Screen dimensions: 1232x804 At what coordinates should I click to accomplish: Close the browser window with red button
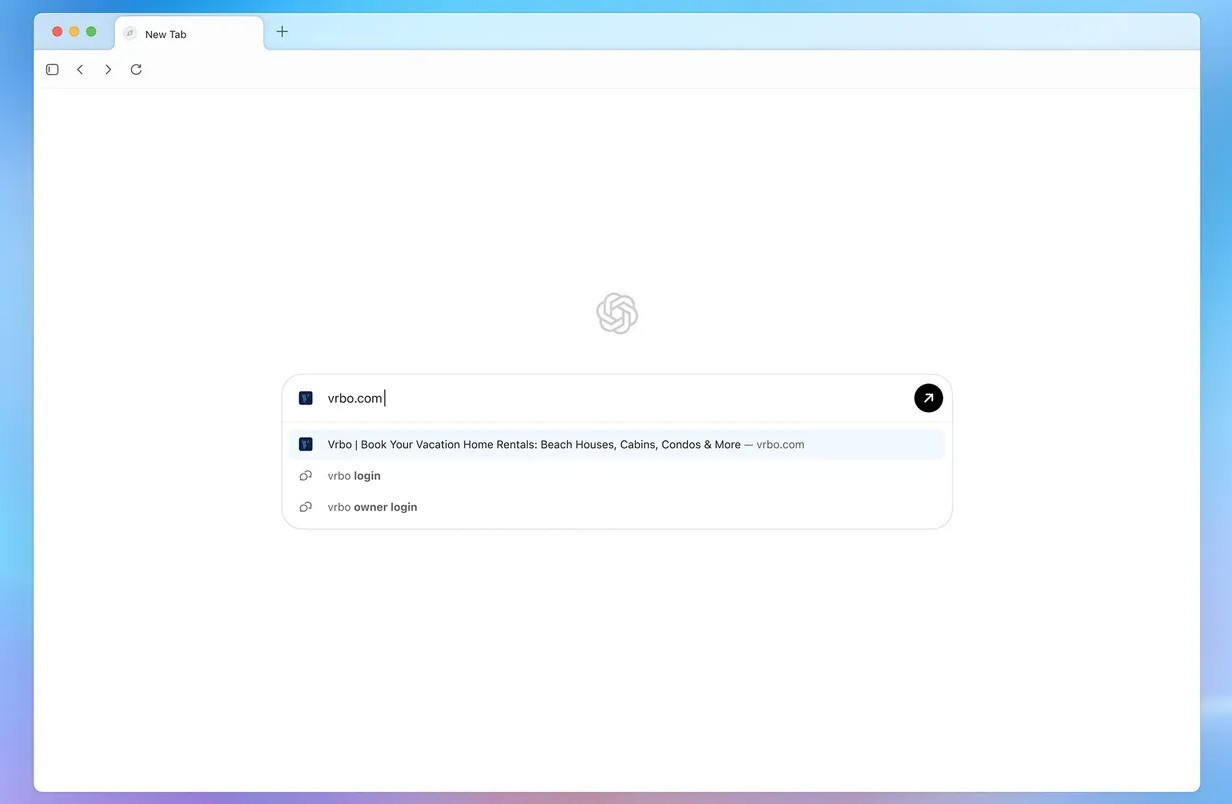[57, 32]
